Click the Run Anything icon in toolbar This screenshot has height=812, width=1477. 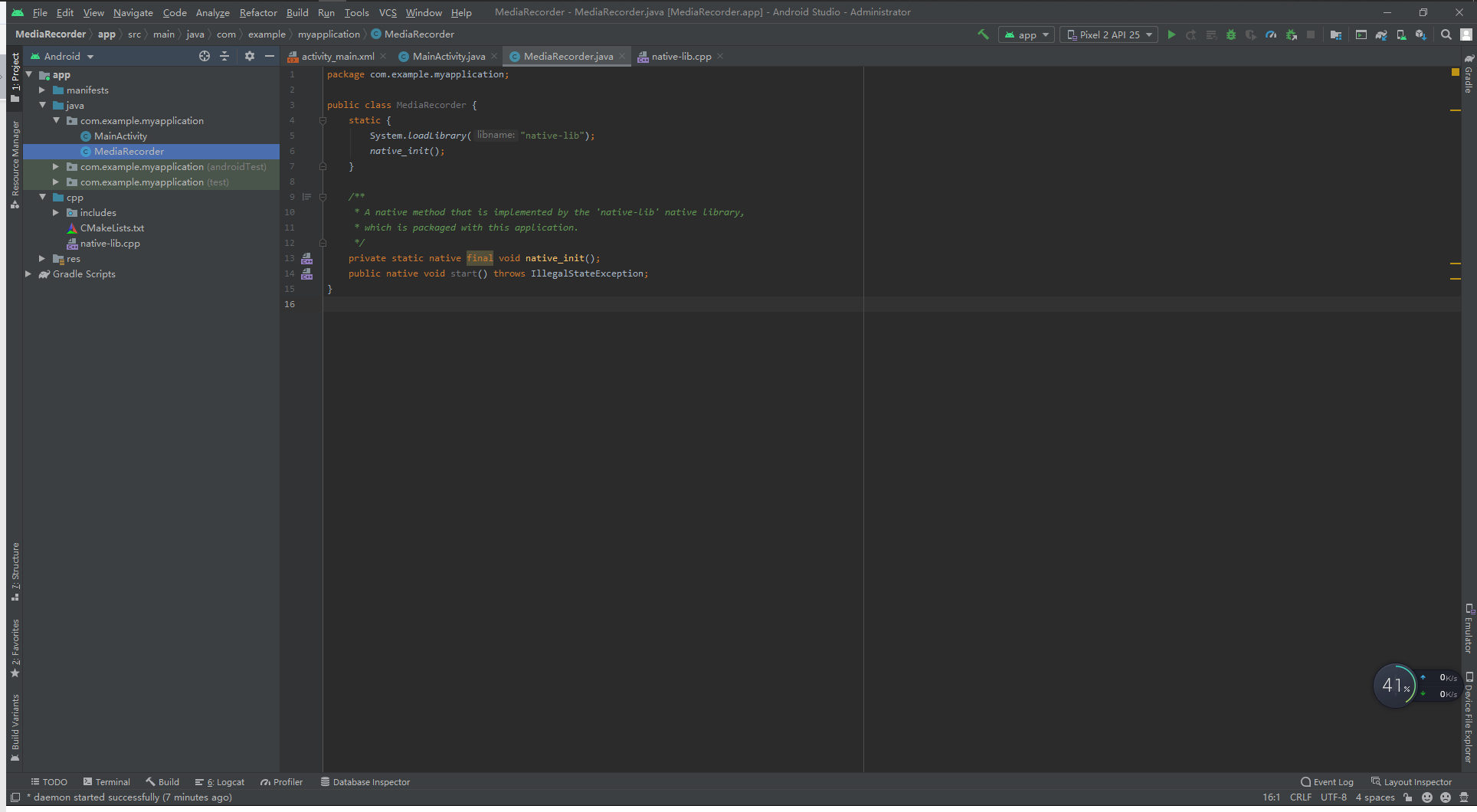1361,34
